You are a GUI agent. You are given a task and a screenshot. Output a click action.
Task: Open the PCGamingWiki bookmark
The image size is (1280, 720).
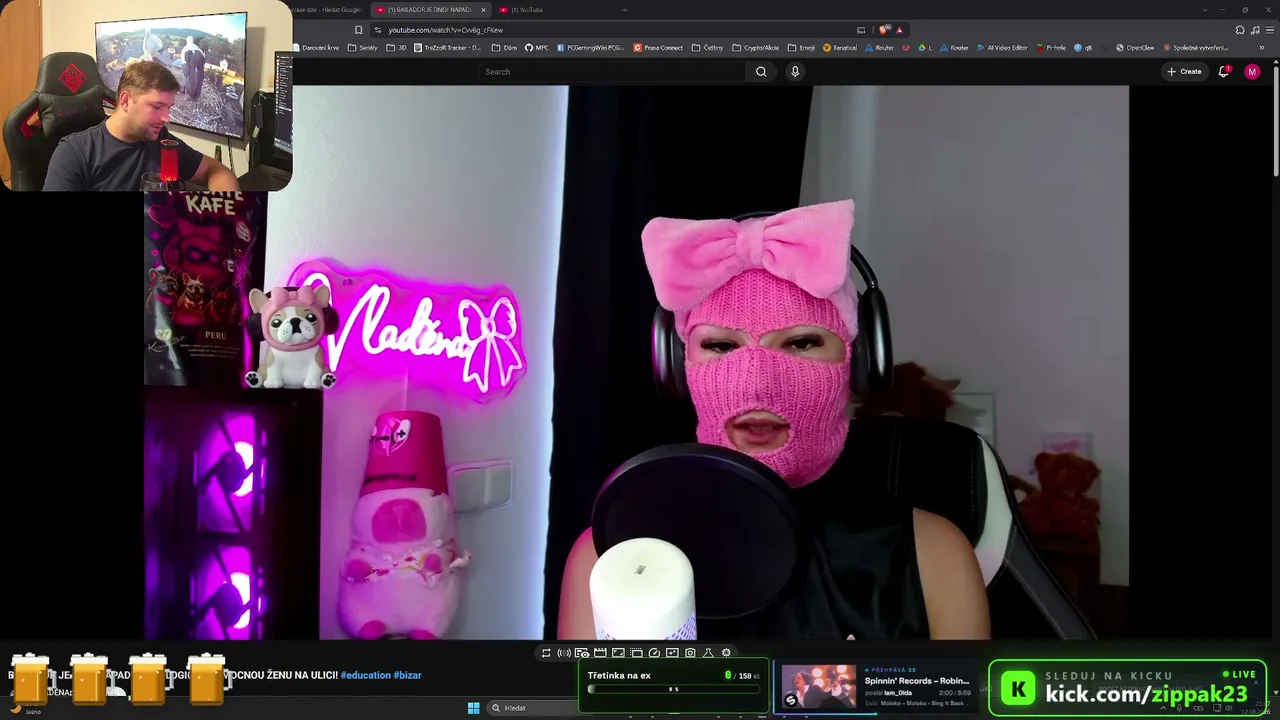coord(591,48)
